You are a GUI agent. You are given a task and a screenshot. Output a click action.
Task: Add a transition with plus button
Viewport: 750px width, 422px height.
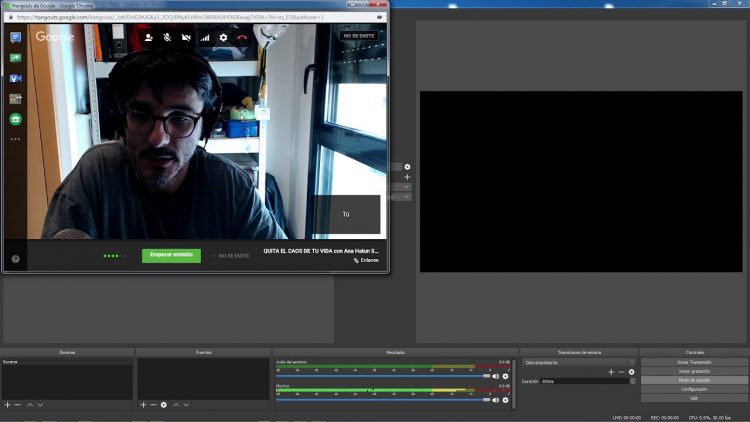pos(611,372)
